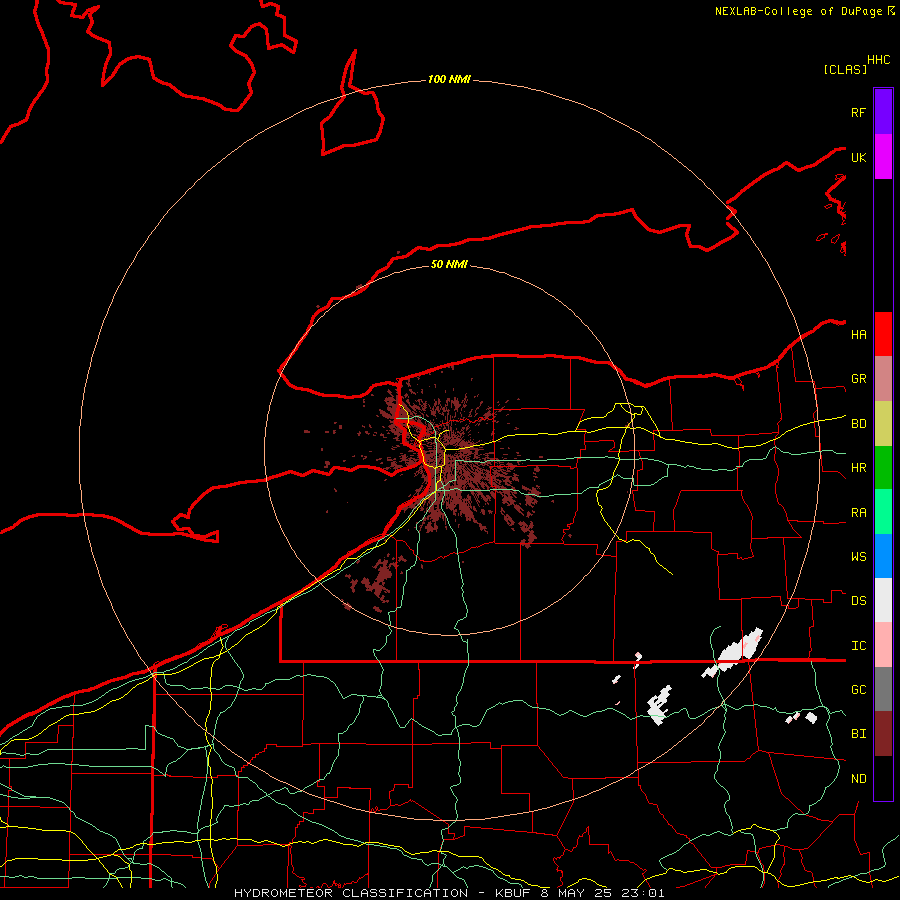Screen dimensions: 900x900
Task: Click the 50 NMI range ring label
Action: [449, 264]
